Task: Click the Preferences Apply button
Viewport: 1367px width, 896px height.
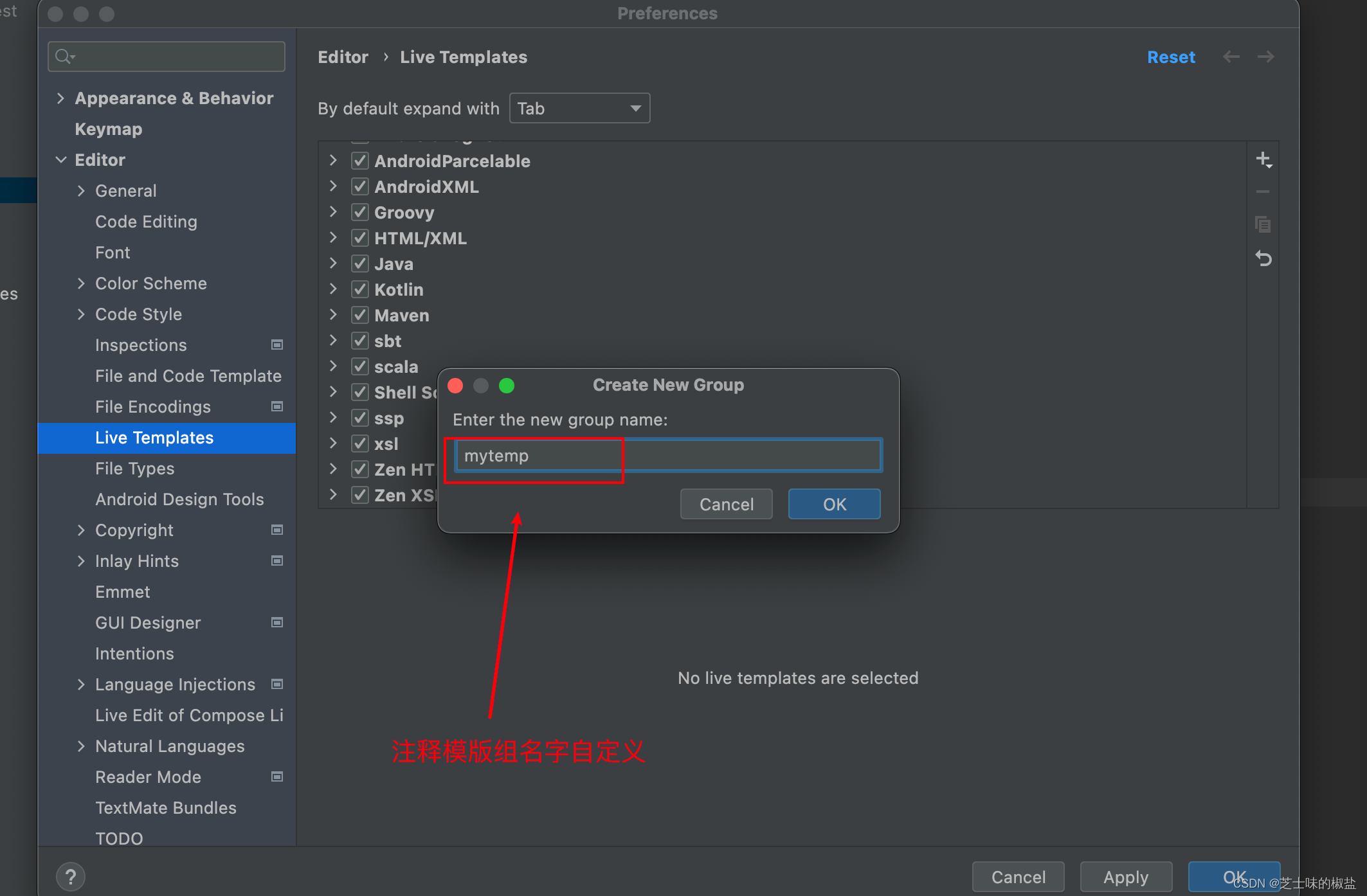Action: click(x=1125, y=877)
